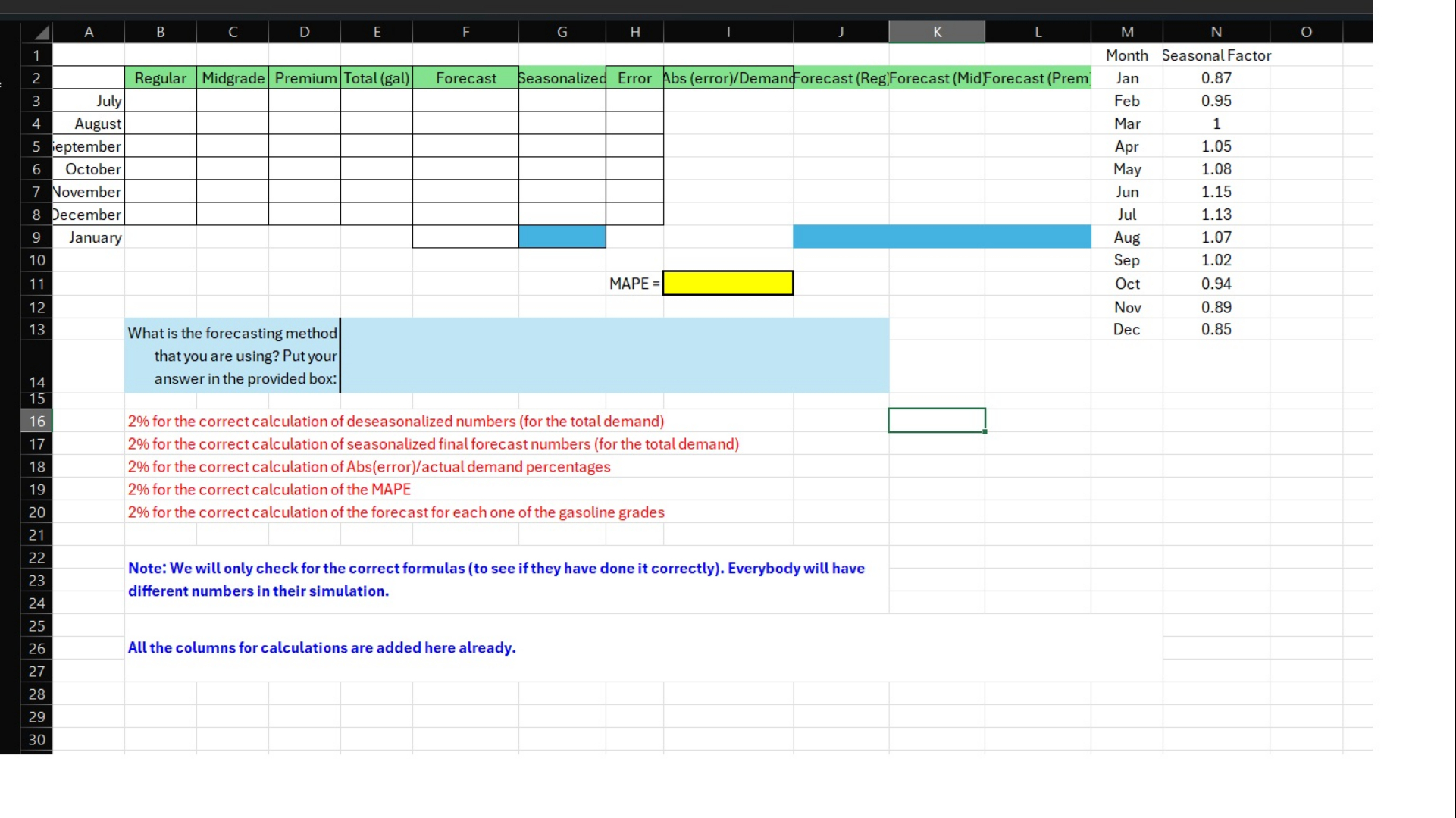Select column A header
Image resolution: width=1456 pixels, height=818 pixels.
89,31
